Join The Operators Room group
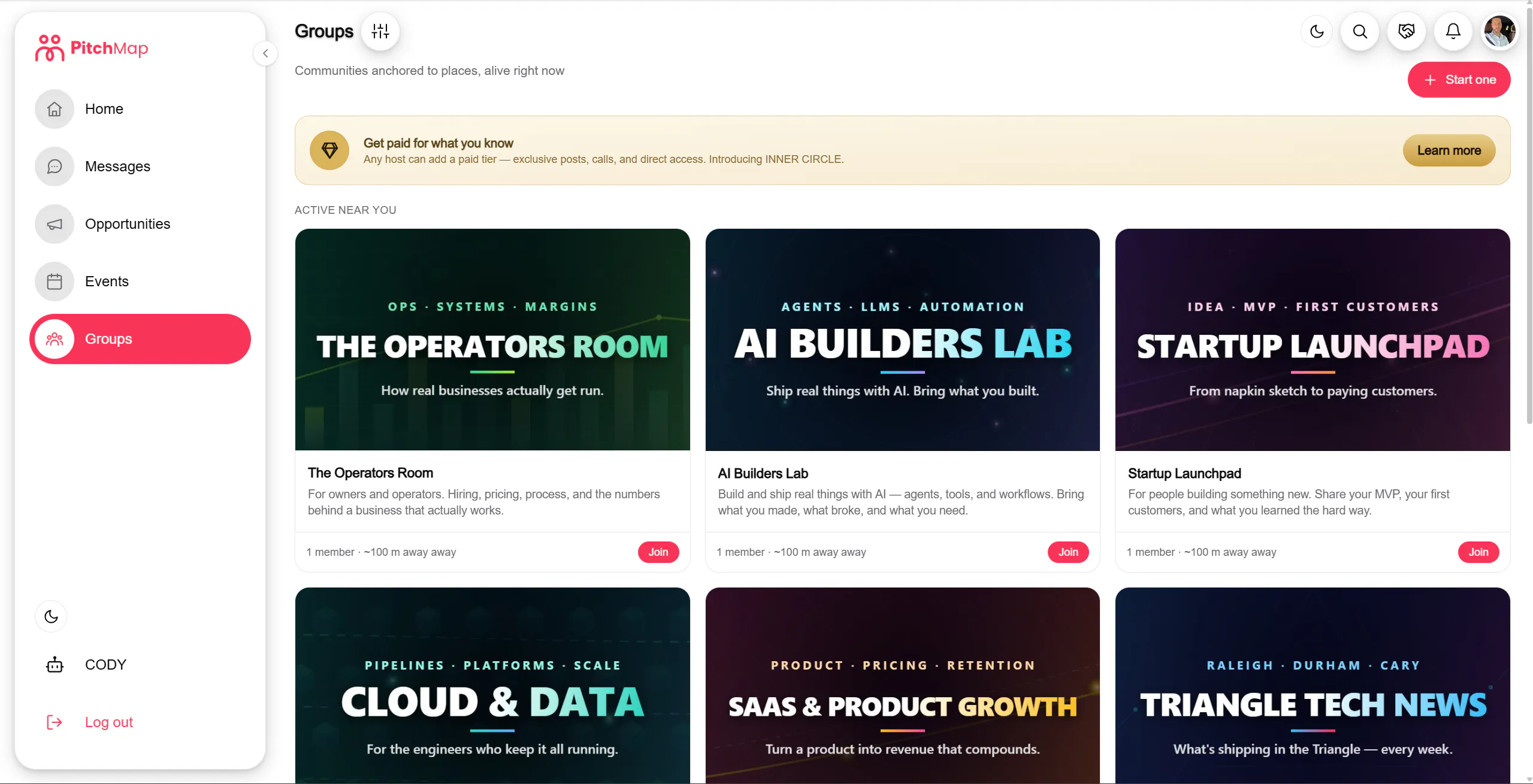Screen dimensions: 1533x784 coord(658,552)
